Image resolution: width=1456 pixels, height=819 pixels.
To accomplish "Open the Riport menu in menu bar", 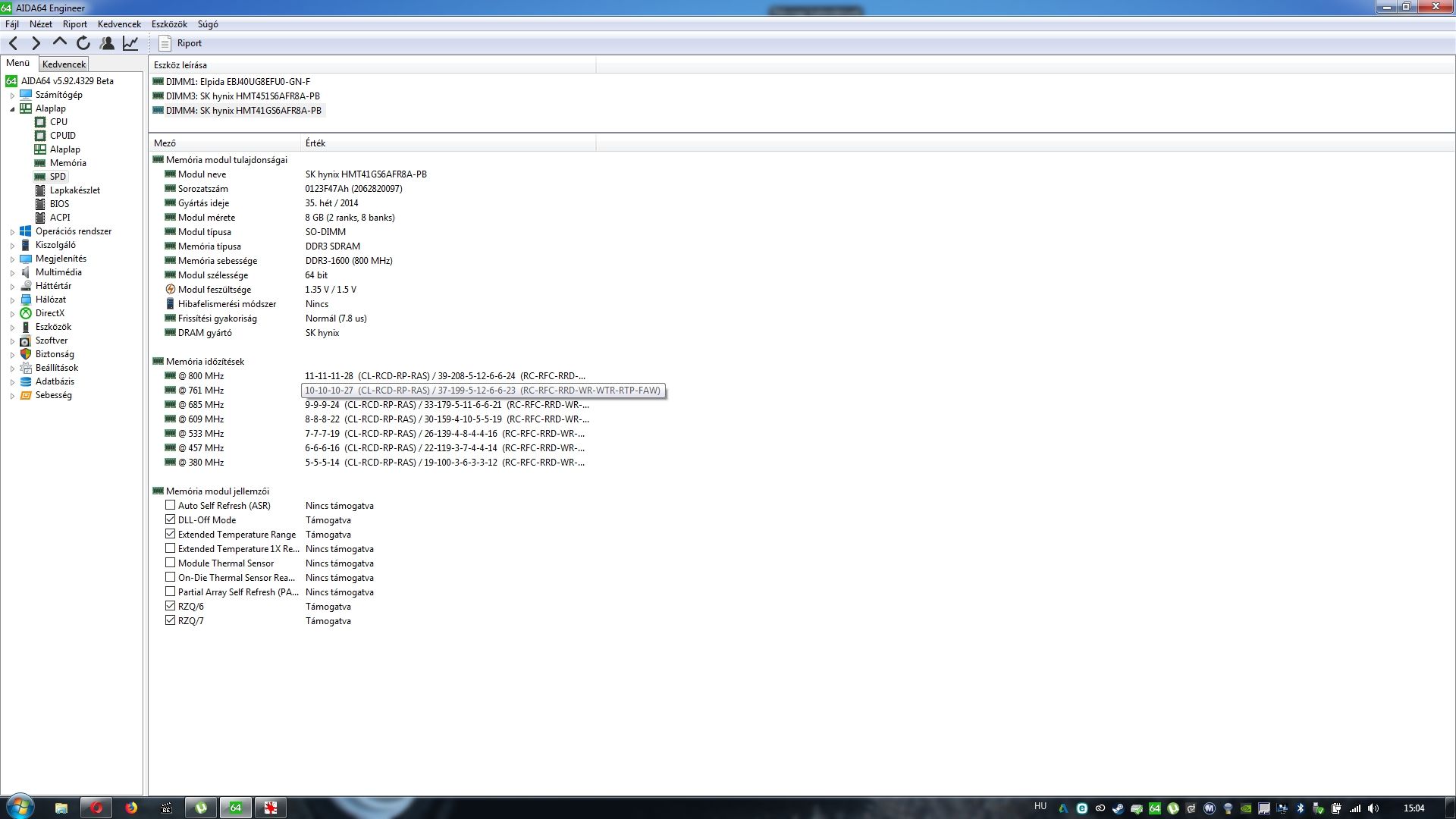I will pos(75,24).
